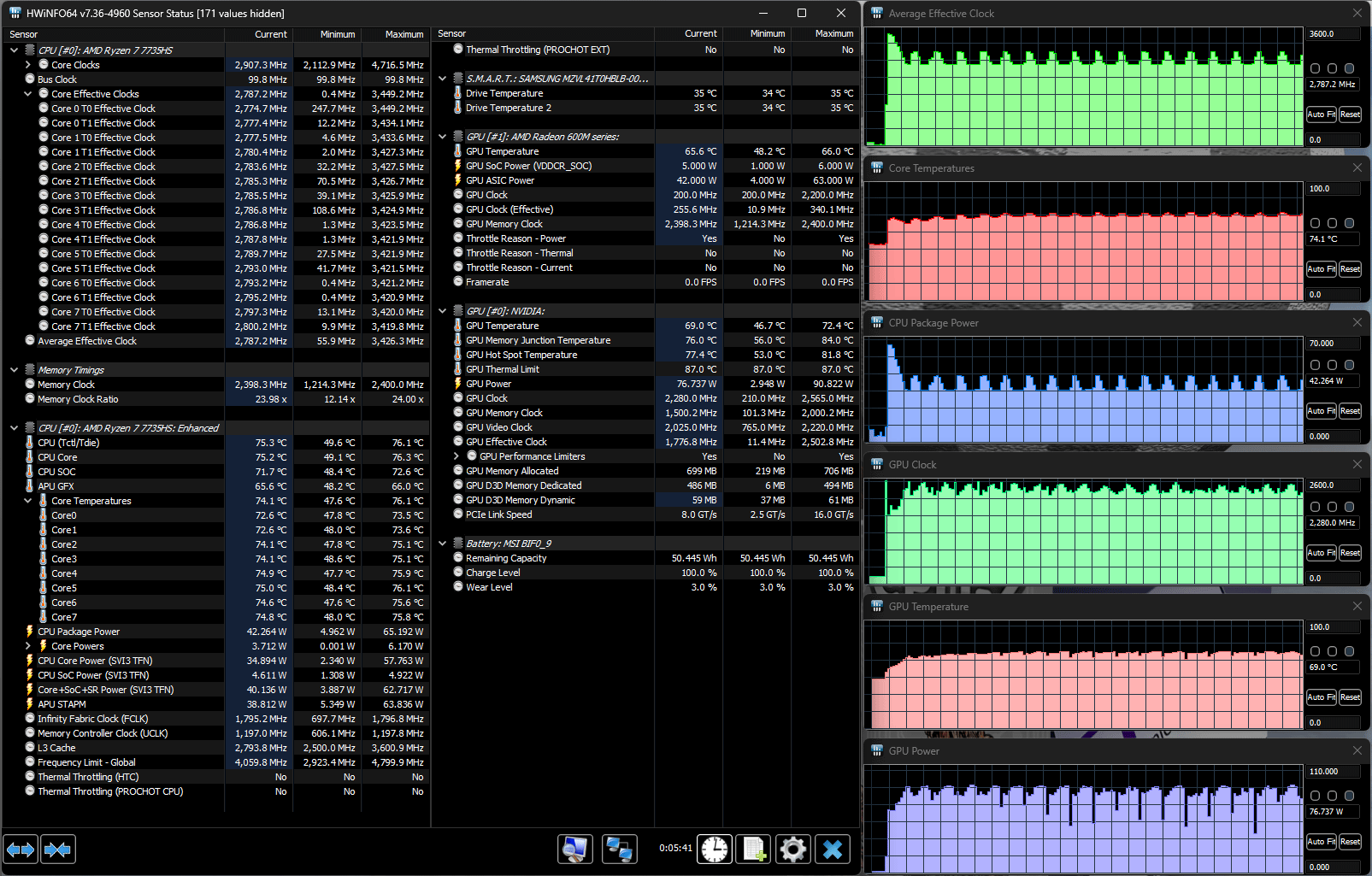Screen dimensions: 1372x876
Task: Click the 3600.0 maximum field in Average Effective Clock graph
Action: point(1333,34)
